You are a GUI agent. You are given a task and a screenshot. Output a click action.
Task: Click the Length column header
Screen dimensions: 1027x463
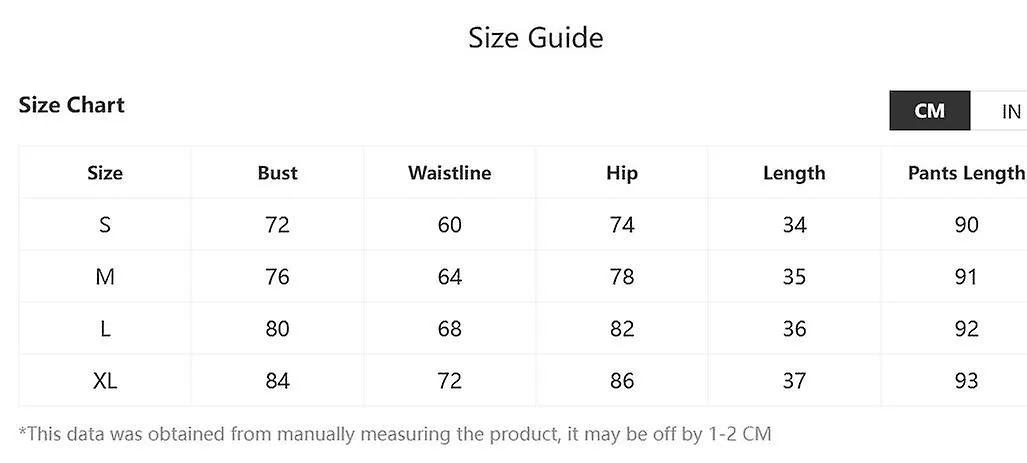click(794, 174)
